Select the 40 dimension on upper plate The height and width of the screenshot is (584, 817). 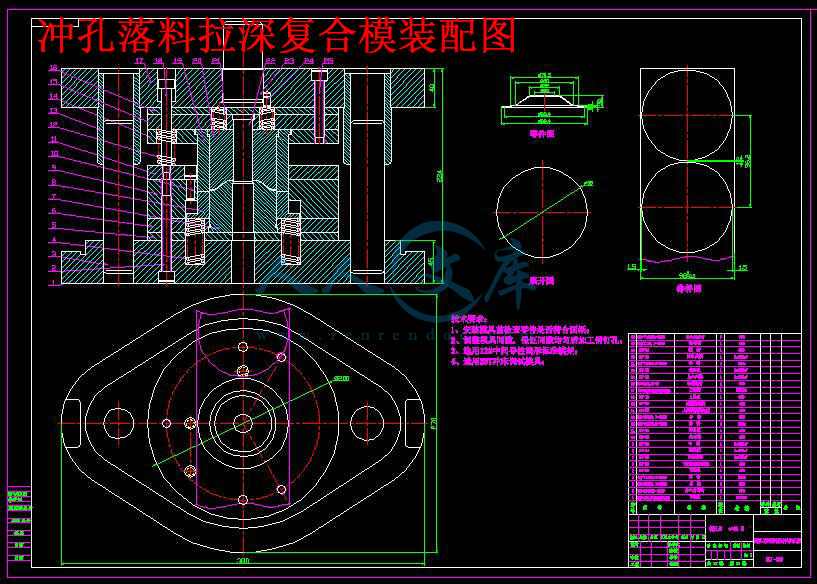pyautogui.click(x=431, y=88)
